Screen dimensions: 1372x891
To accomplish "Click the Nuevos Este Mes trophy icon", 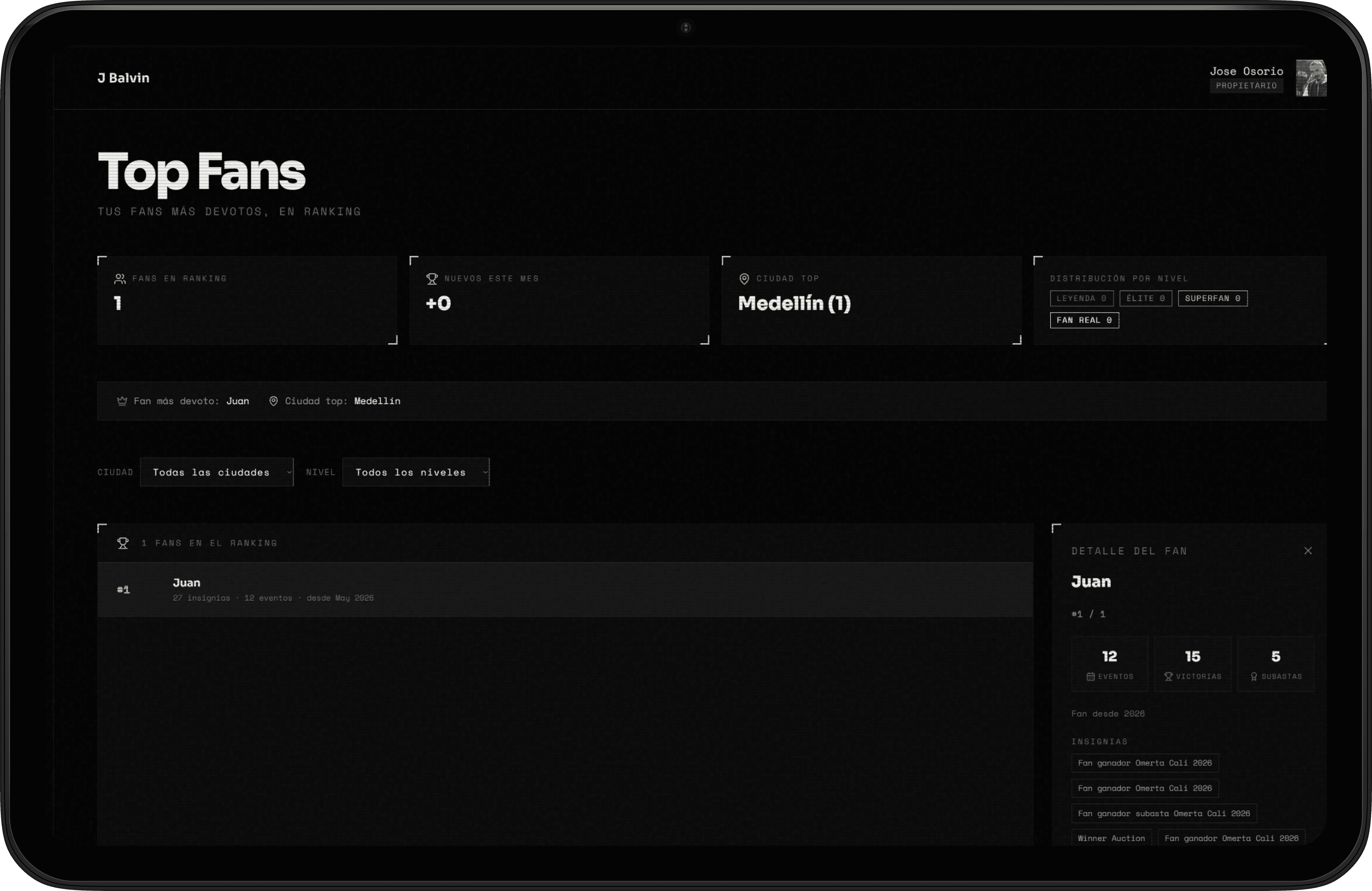I will point(432,279).
